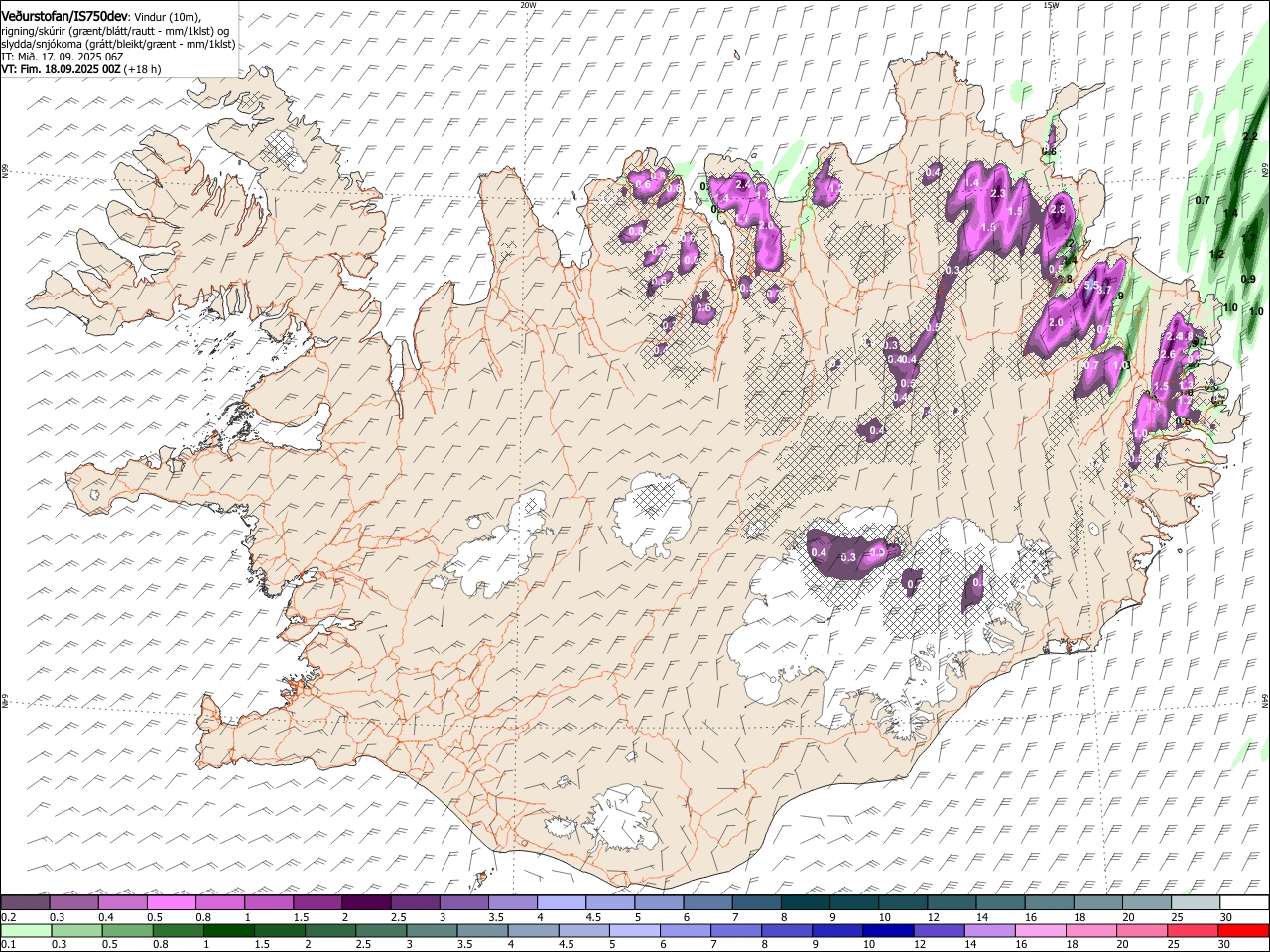Click the pale green 0.1 swatch in lower legend
1270x952 pixels.
click(26, 931)
